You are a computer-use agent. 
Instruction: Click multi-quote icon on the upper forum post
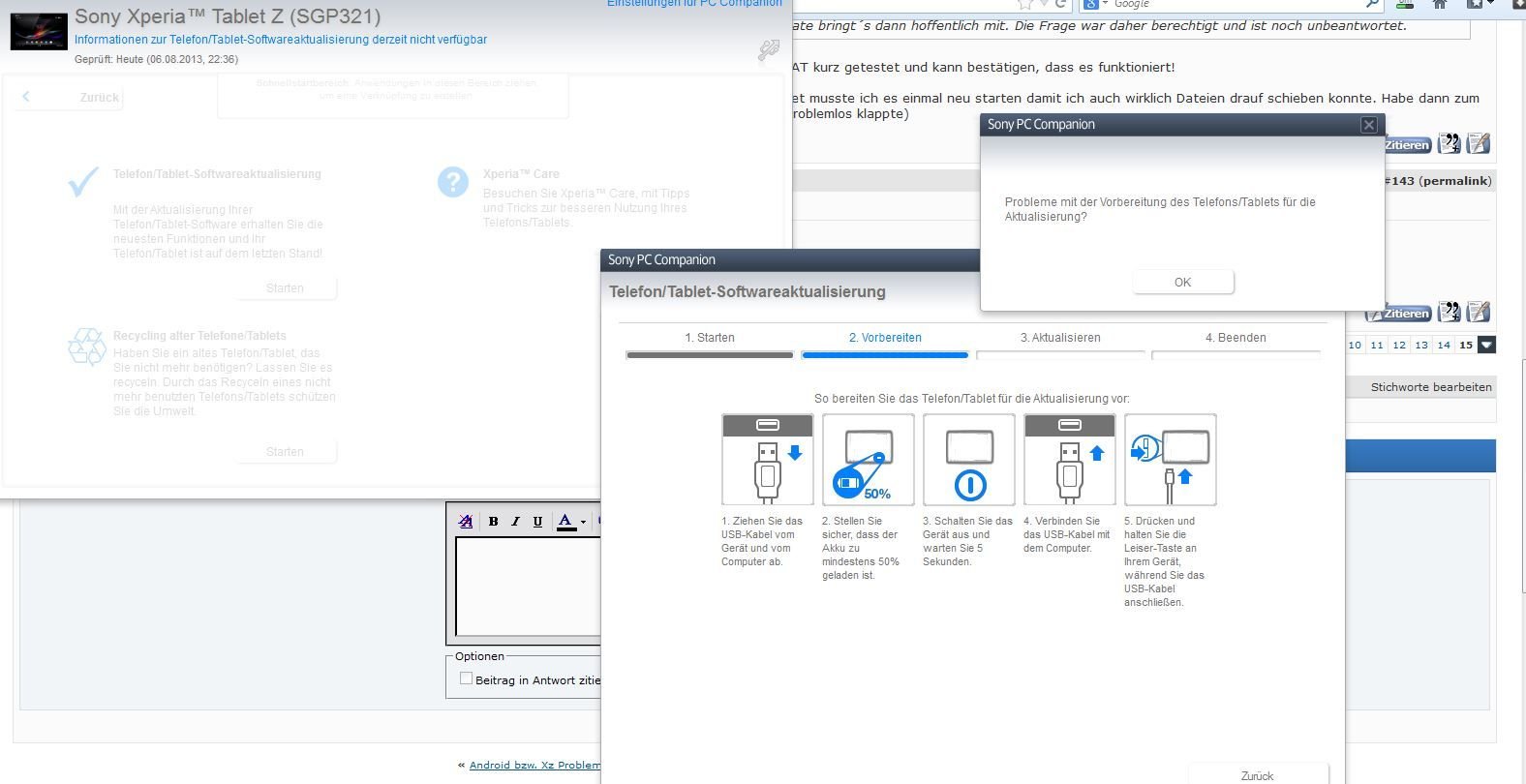1449,144
